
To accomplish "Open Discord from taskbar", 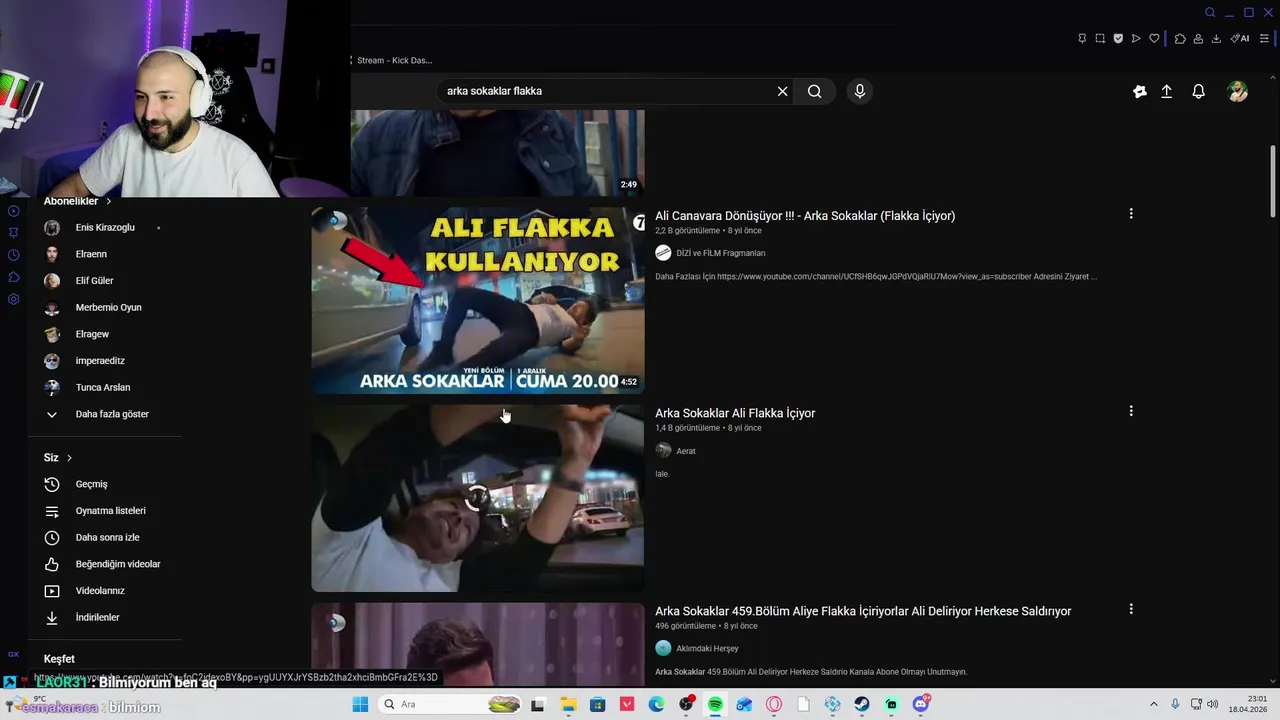I will click(x=921, y=704).
